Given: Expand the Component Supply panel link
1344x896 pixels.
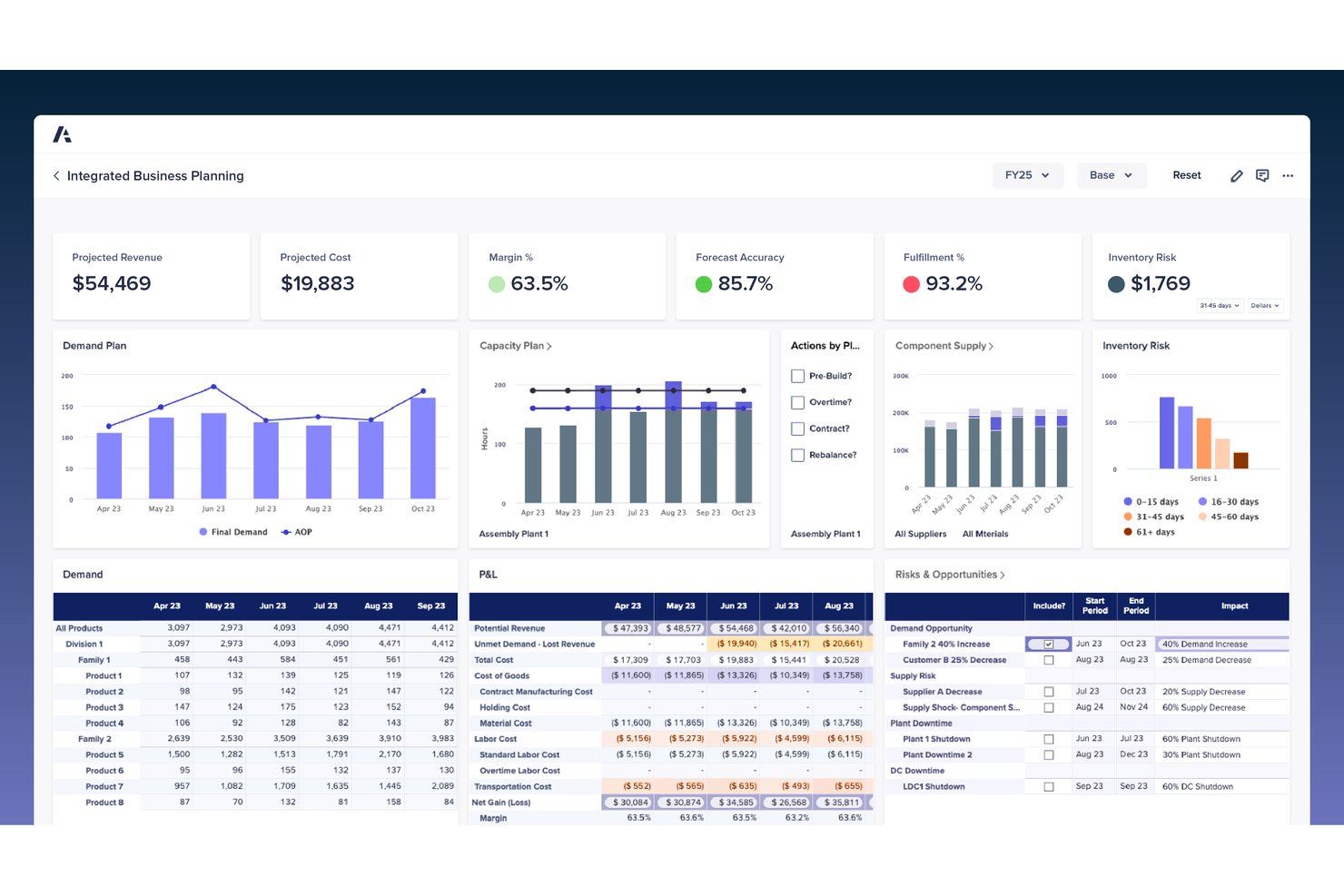Looking at the screenshot, I should (x=944, y=346).
